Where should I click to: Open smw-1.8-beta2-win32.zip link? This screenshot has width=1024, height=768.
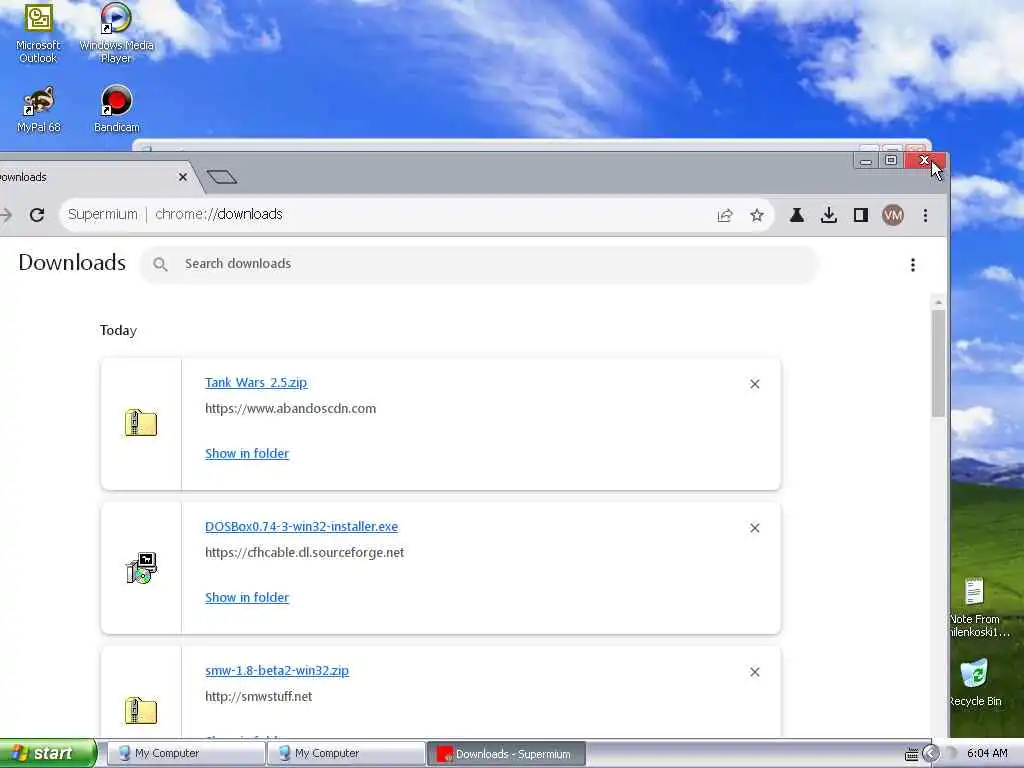[x=277, y=671]
